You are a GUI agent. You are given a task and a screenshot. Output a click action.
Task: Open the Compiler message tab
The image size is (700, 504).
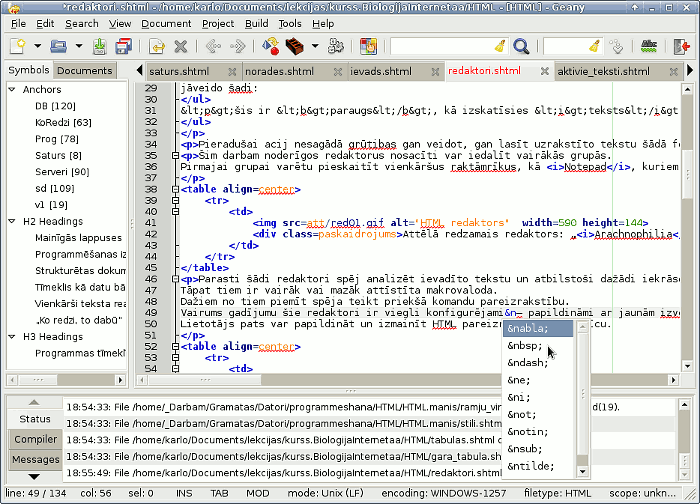point(34,439)
